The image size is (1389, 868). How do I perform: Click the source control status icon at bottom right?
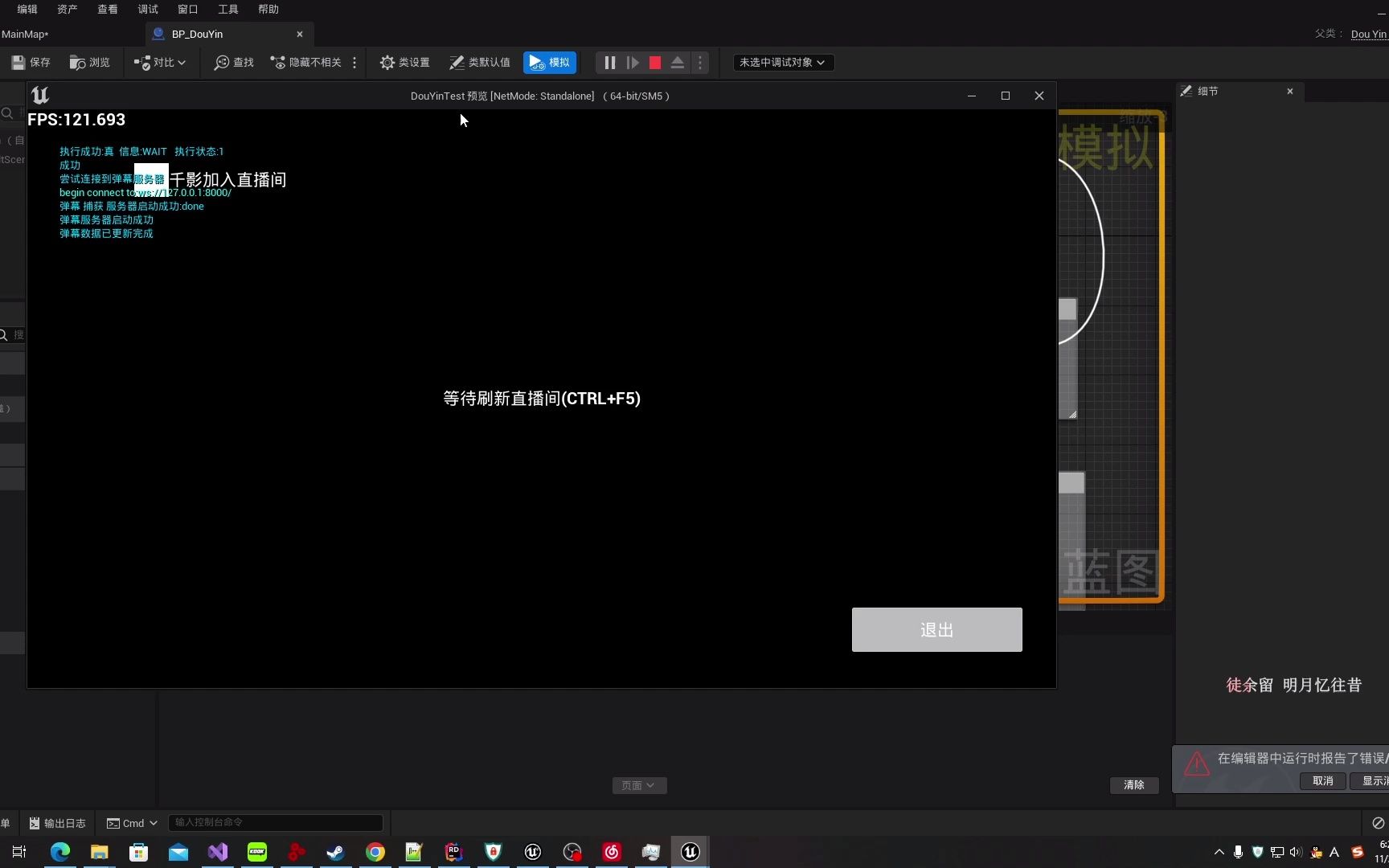tap(1378, 823)
